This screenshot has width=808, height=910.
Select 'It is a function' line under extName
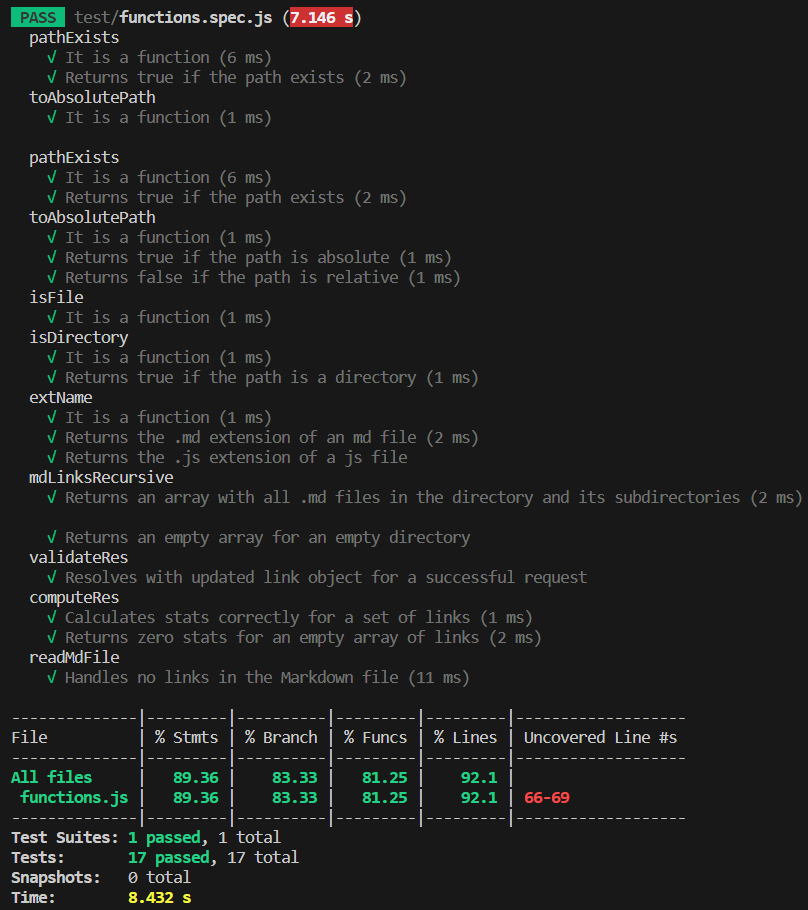coord(159,417)
